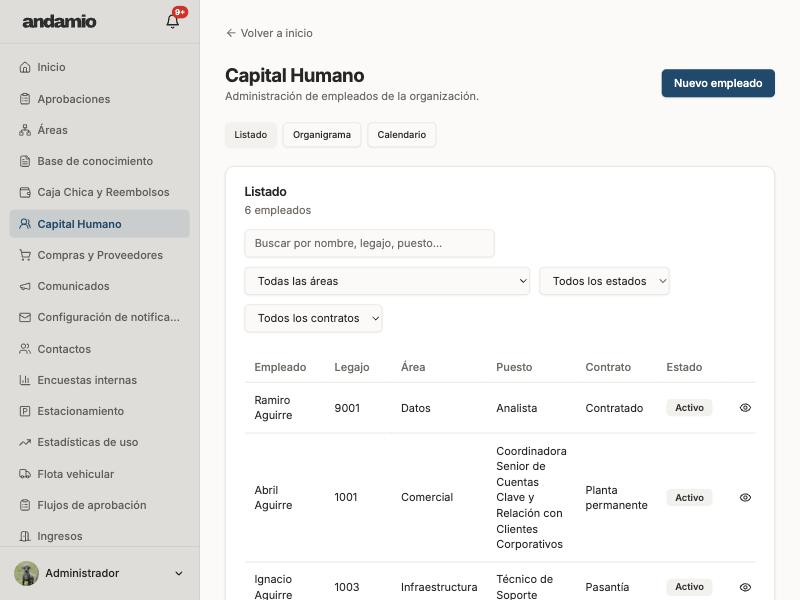Open Flota vehicular from the sidebar
This screenshot has height=600, width=800.
pyautogui.click(x=99, y=474)
